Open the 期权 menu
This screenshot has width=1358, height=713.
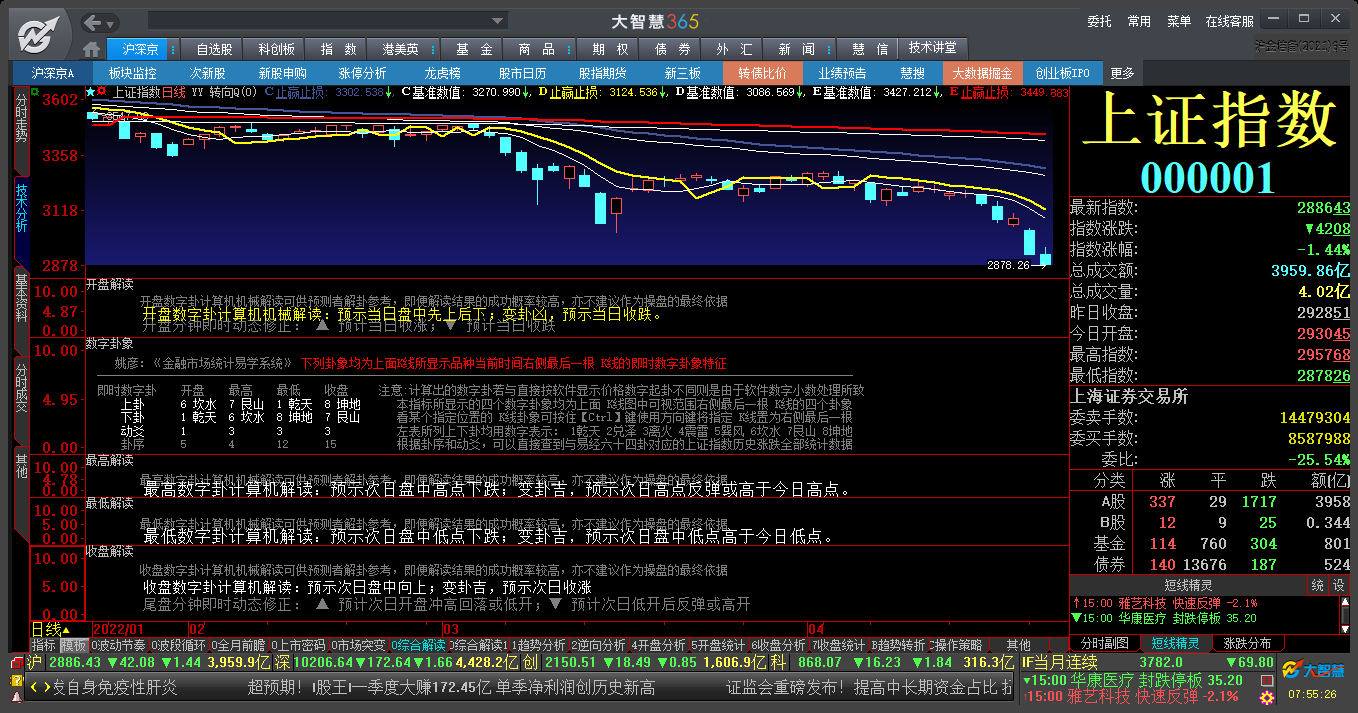pyautogui.click(x=610, y=49)
